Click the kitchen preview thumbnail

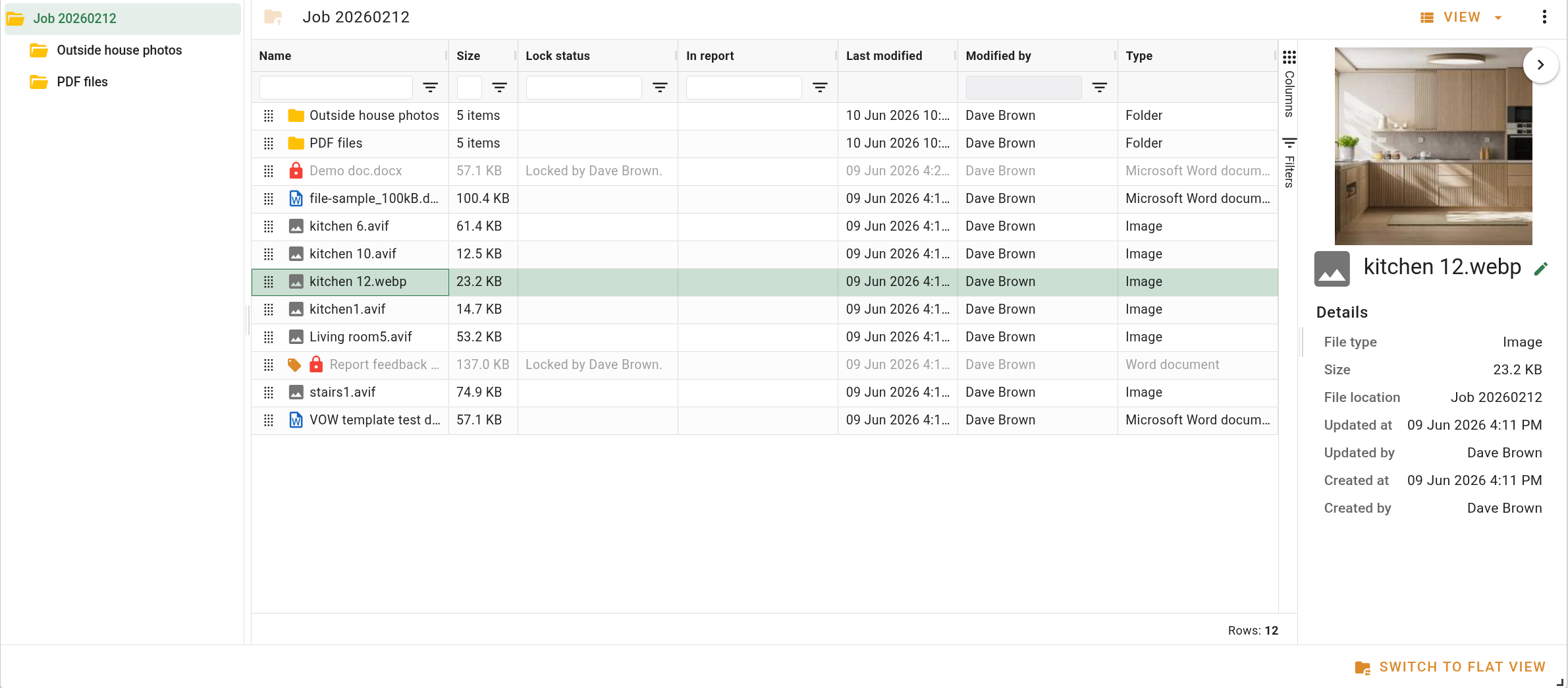pos(1433,146)
